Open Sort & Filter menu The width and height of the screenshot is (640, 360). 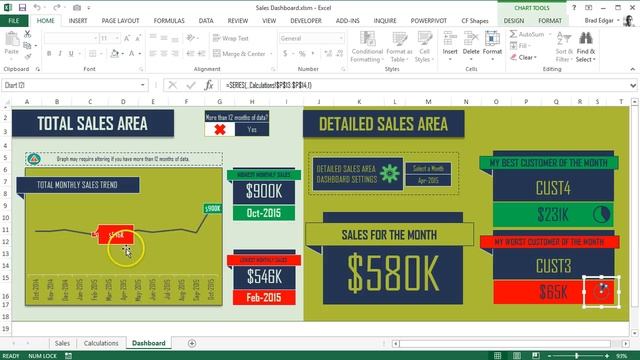pyautogui.click(x=564, y=47)
